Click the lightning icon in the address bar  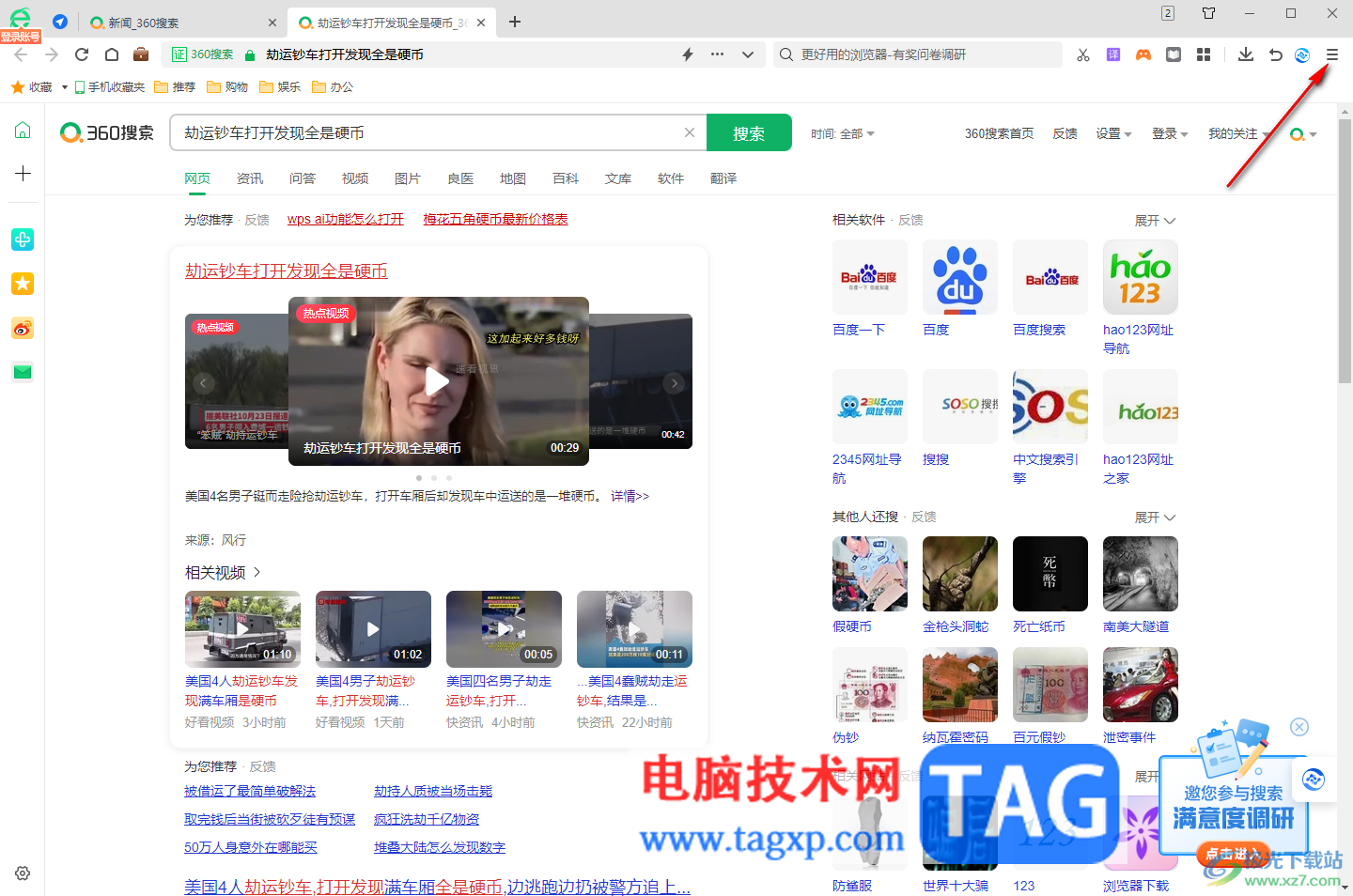click(688, 54)
